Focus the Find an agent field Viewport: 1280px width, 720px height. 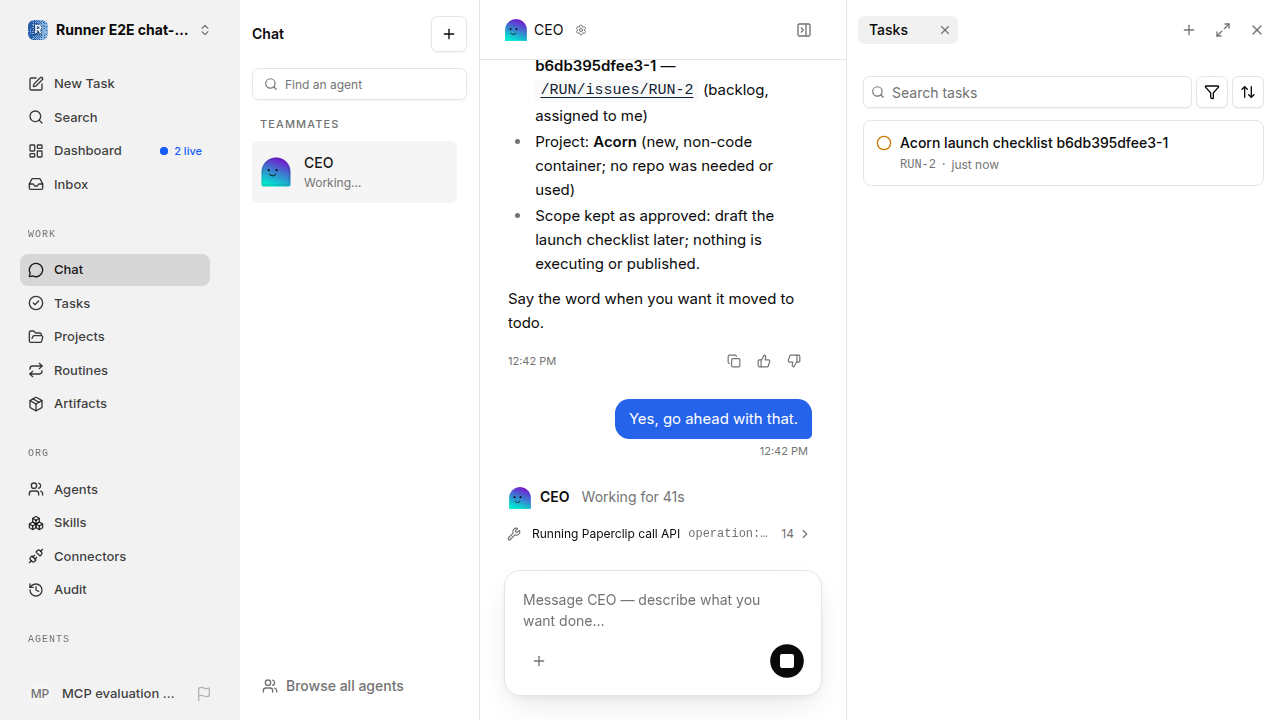[359, 84]
